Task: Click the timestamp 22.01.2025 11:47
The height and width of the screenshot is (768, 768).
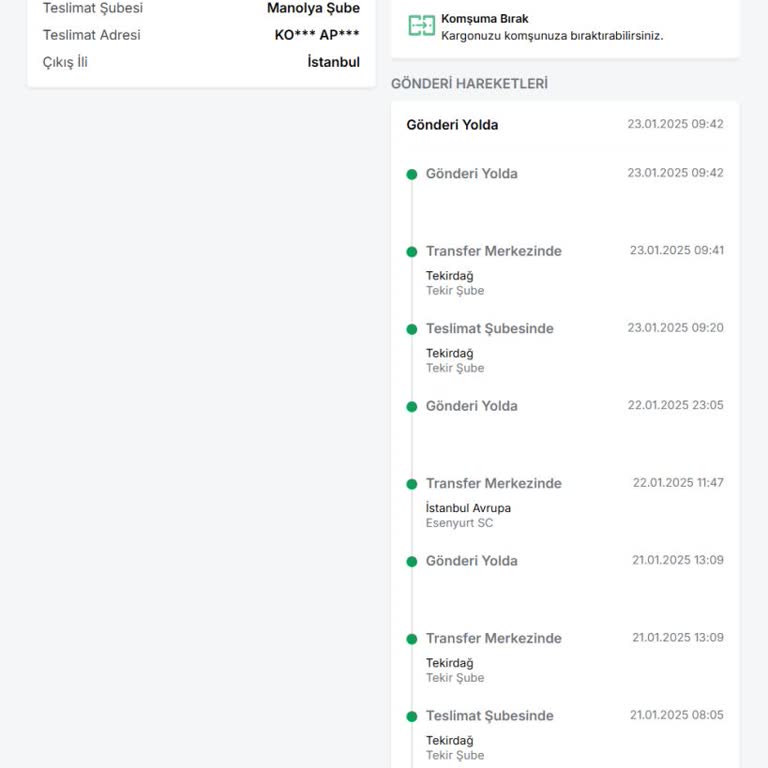Action: click(678, 483)
